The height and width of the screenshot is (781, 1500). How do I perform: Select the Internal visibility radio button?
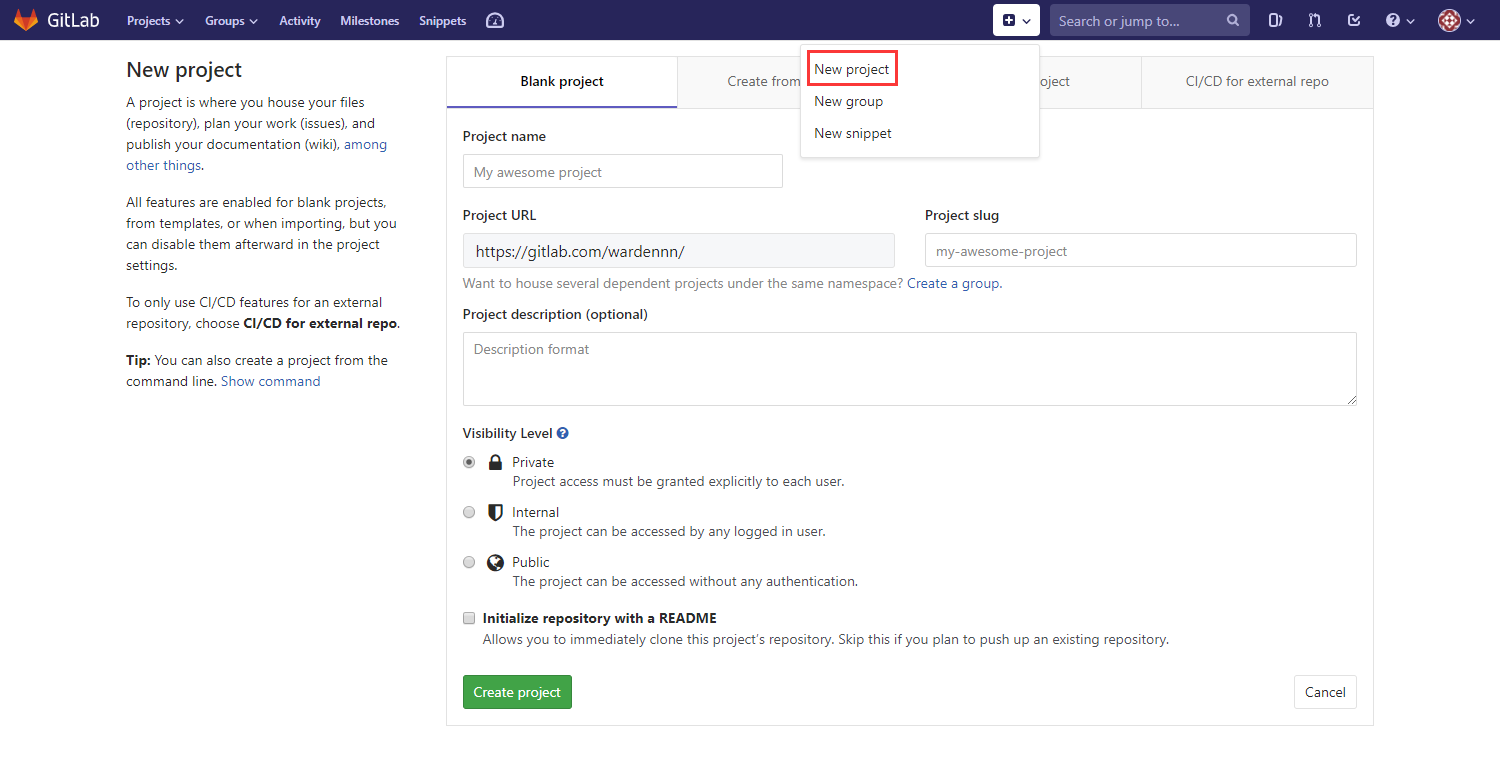click(x=469, y=512)
